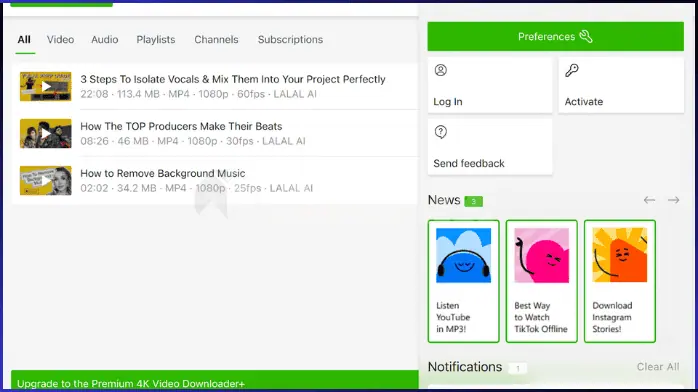Go to next news with right arrow

pyautogui.click(x=674, y=200)
